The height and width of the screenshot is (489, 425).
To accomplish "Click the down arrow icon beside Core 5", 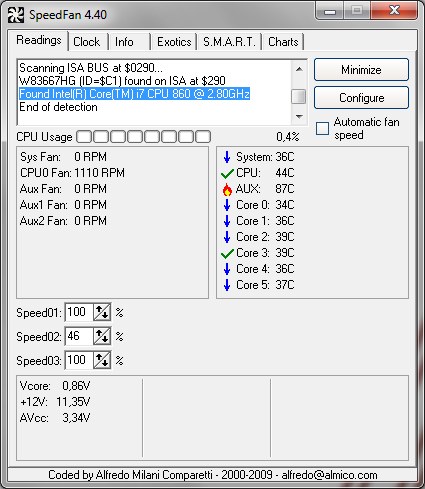I will pos(227,285).
